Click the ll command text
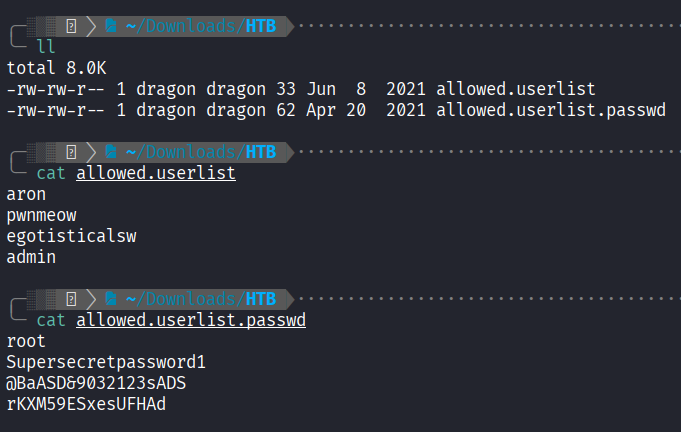Viewport: 681px width, 432px height. [x=45, y=47]
